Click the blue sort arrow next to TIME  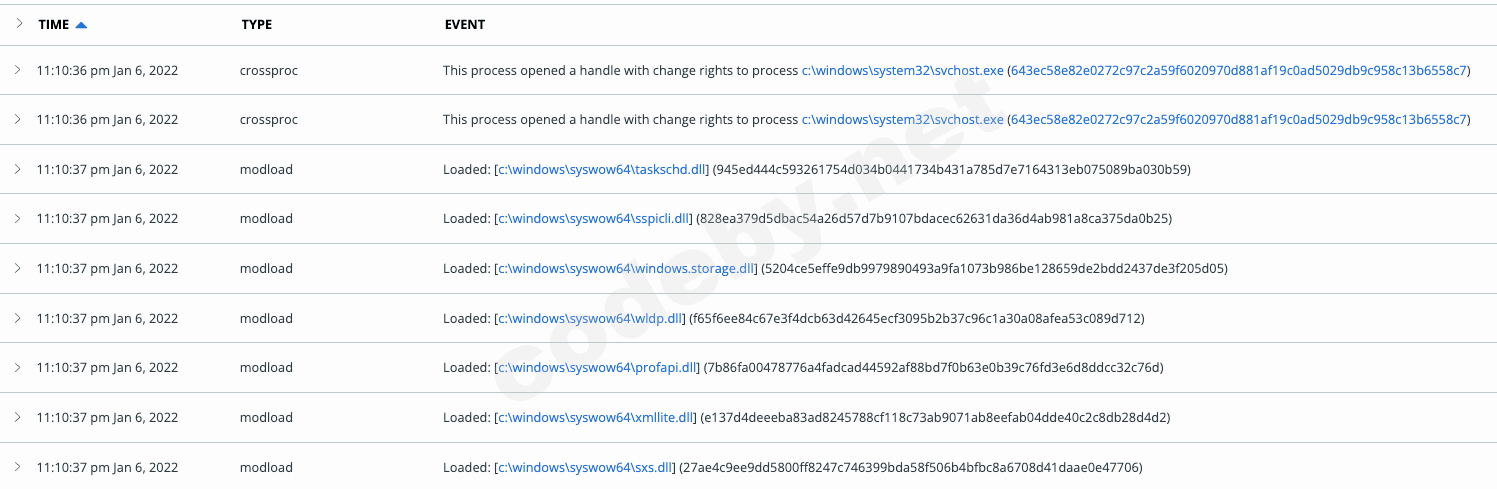tap(81, 25)
